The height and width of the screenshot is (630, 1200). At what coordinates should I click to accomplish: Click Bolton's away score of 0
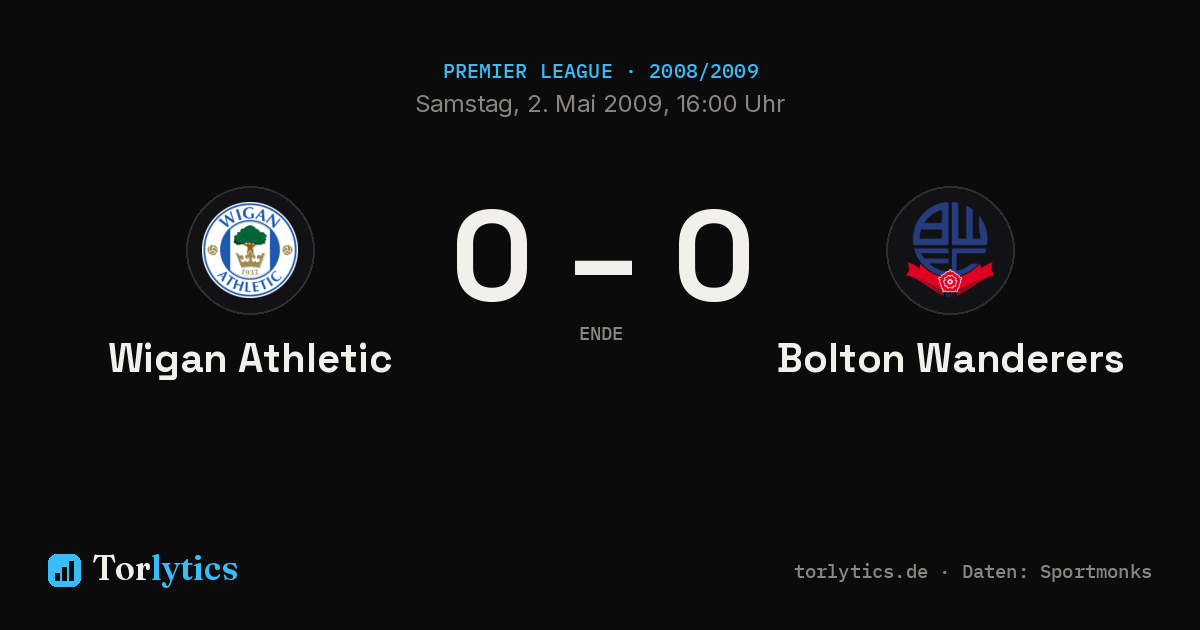coord(713,257)
